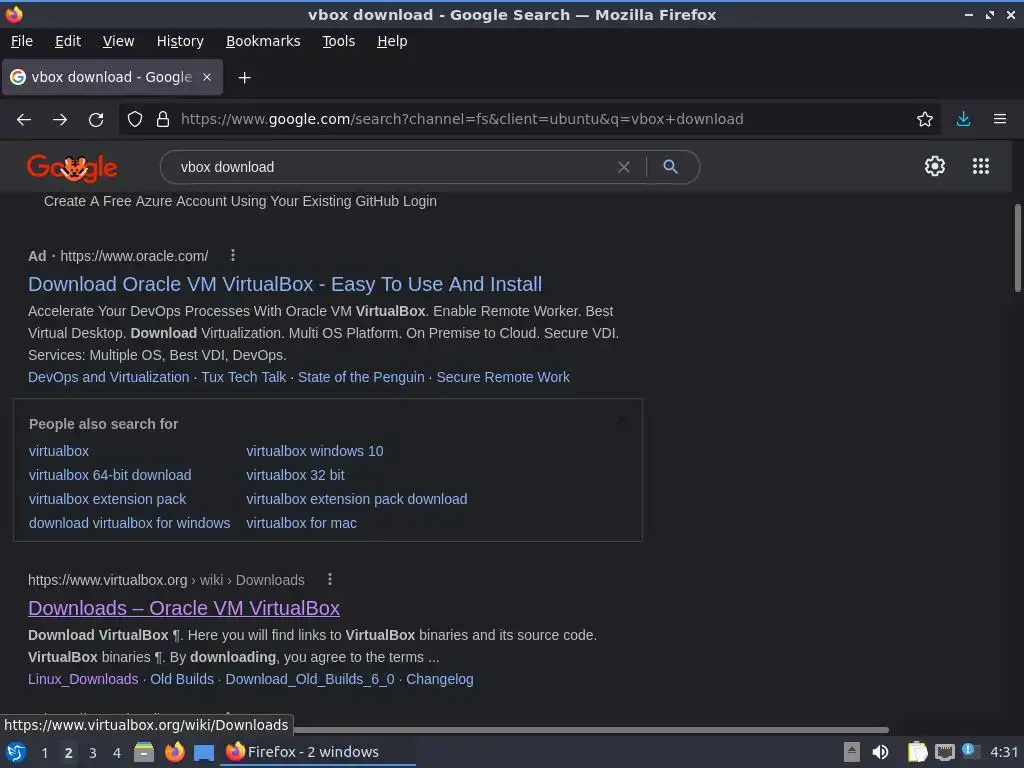
Task: Open Linux_Downloads sitelink
Action: 83,679
